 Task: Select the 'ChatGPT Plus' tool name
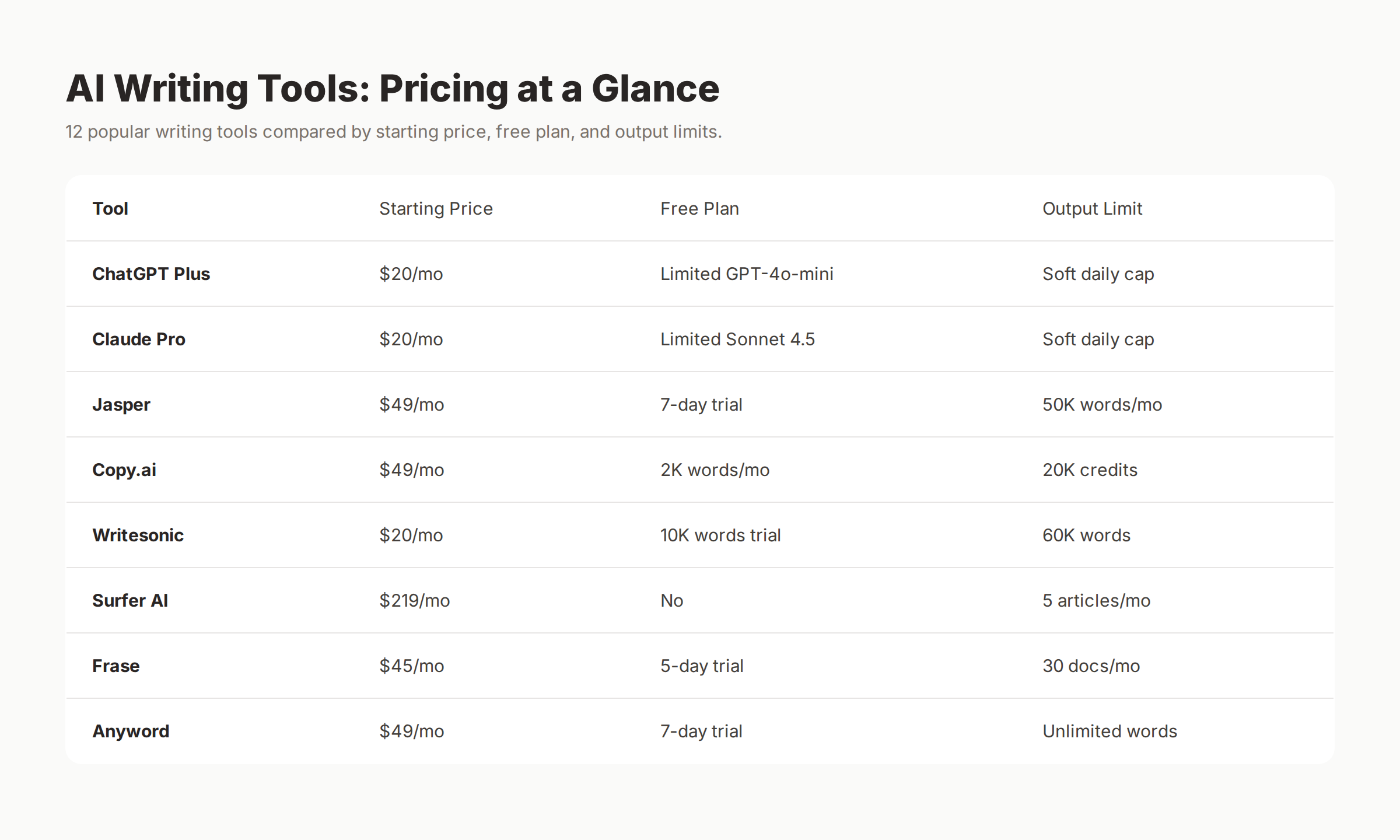pos(151,274)
